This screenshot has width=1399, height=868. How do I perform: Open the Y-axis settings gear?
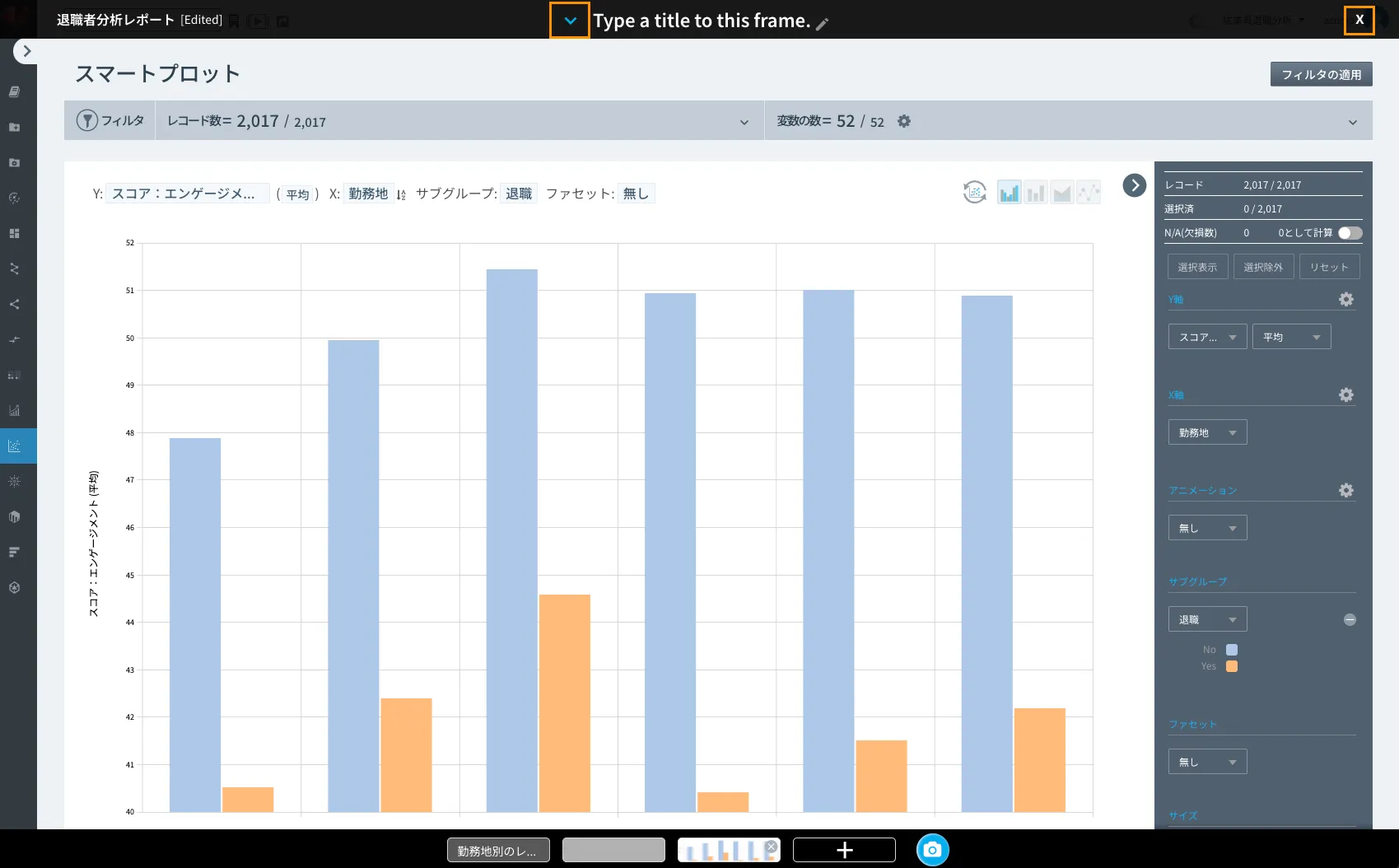(x=1346, y=299)
